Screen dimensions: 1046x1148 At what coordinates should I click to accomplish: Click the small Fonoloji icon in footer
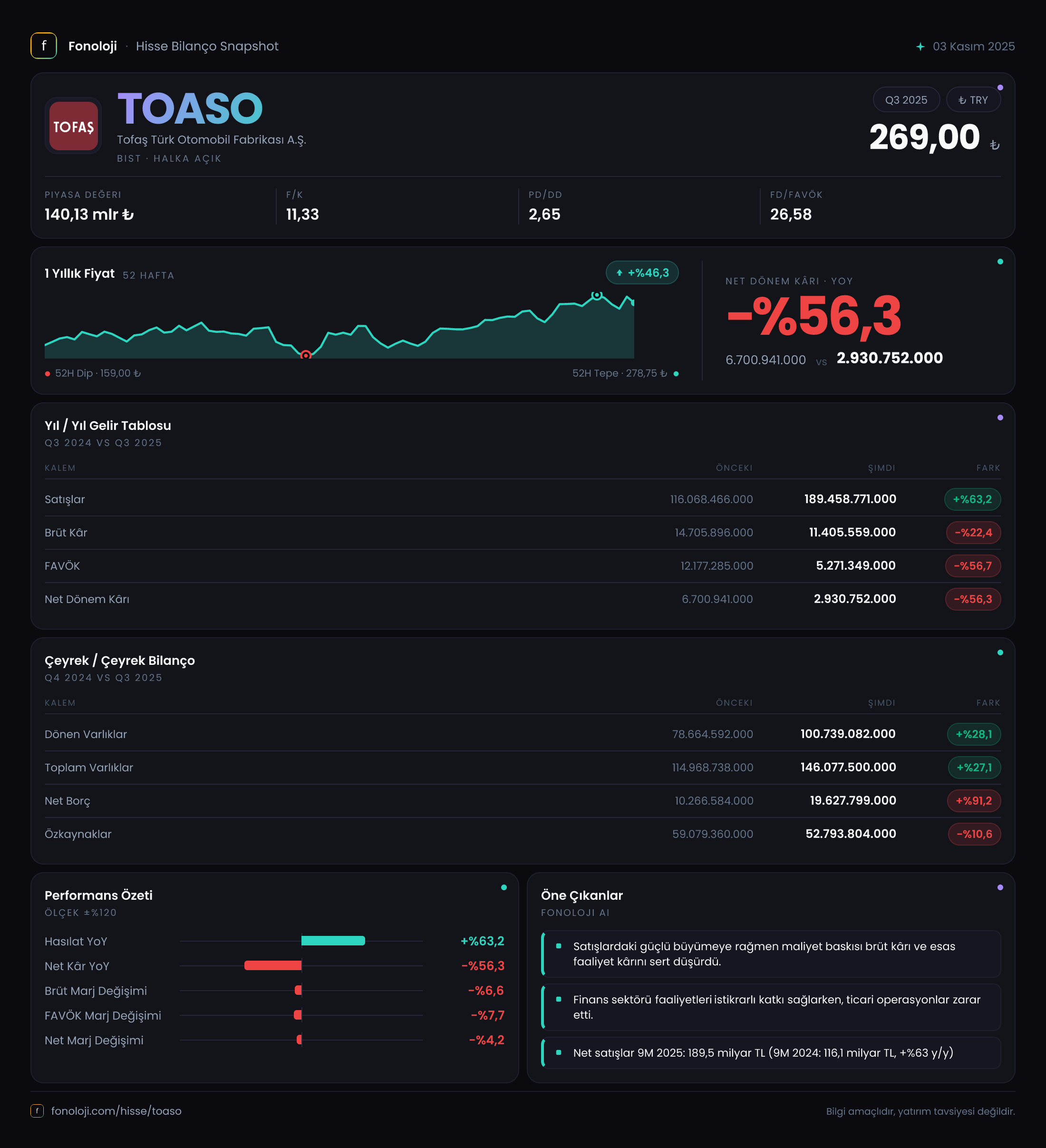(x=37, y=1110)
